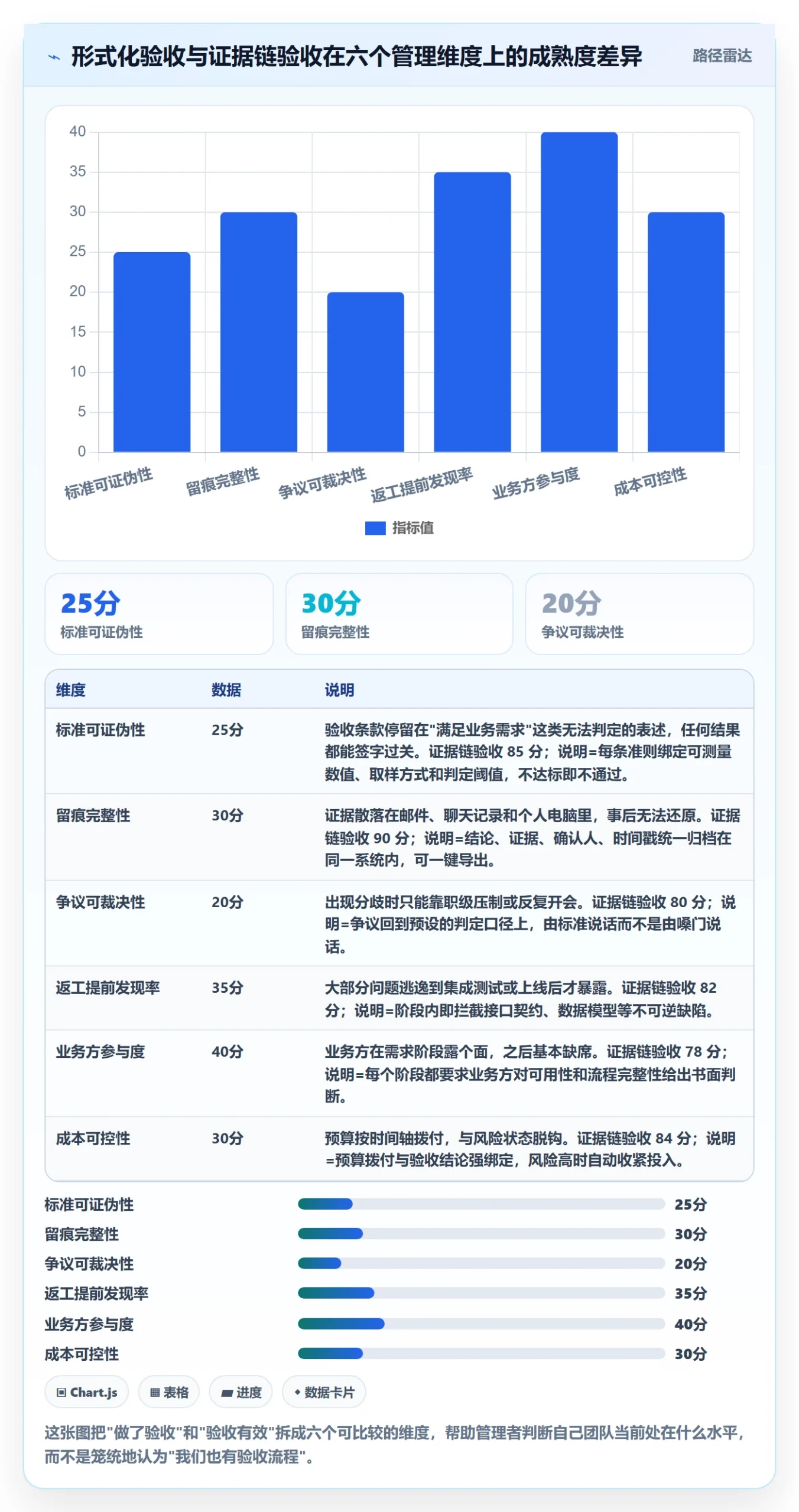Select the 返工提前发现率 table row cell
This screenshot has width=799, height=1512.
pos(108,988)
